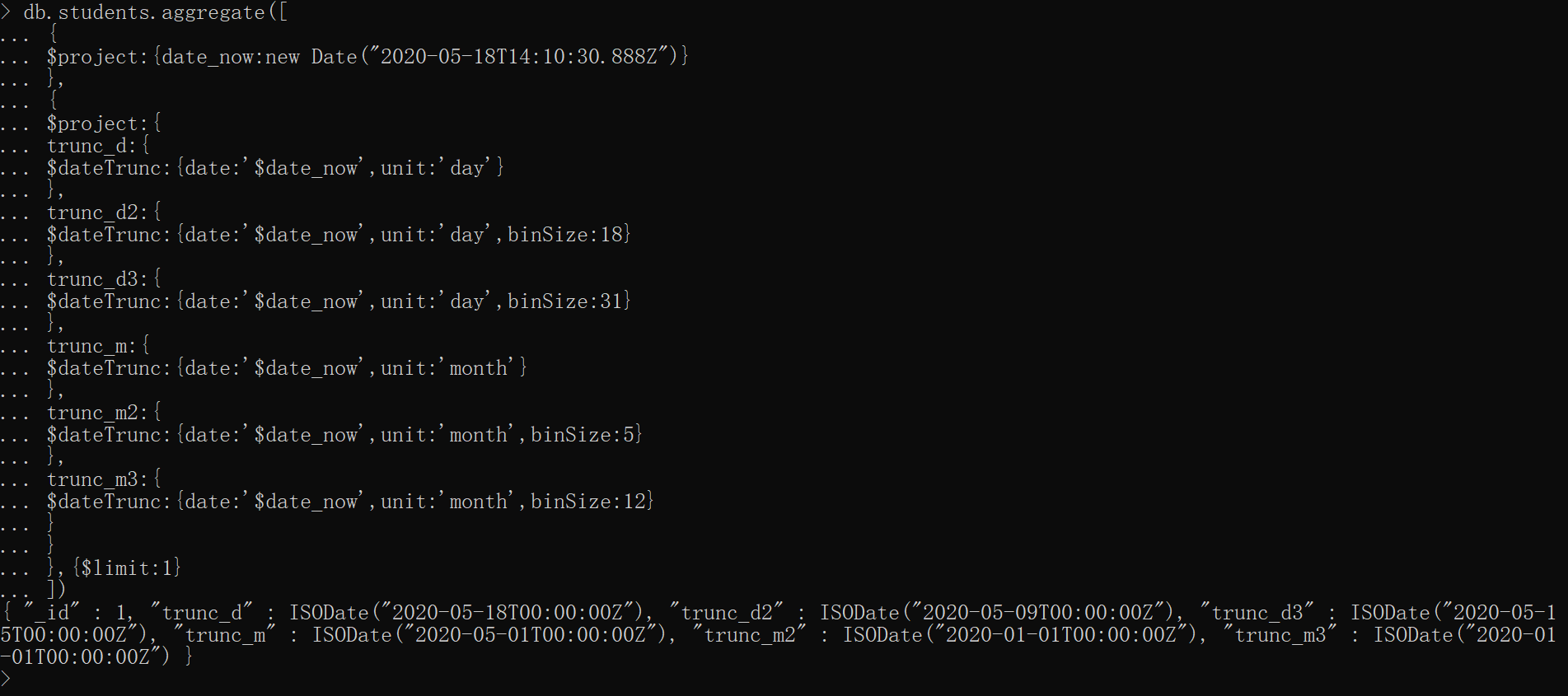Click the binSize:18 parameter
Image resolution: width=1568 pixels, height=696 pixels.
[x=565, y=235]
